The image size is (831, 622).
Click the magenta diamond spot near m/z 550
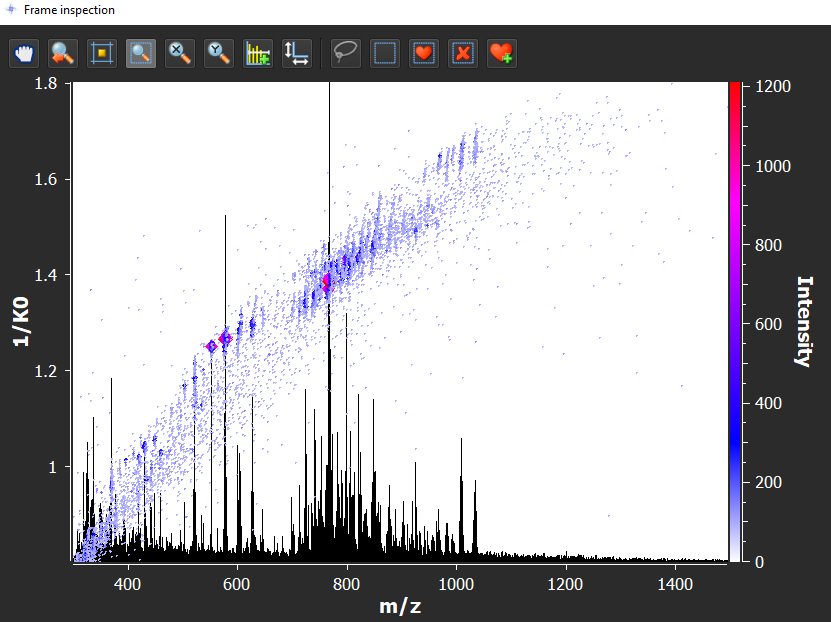click(x=211, y=346)
